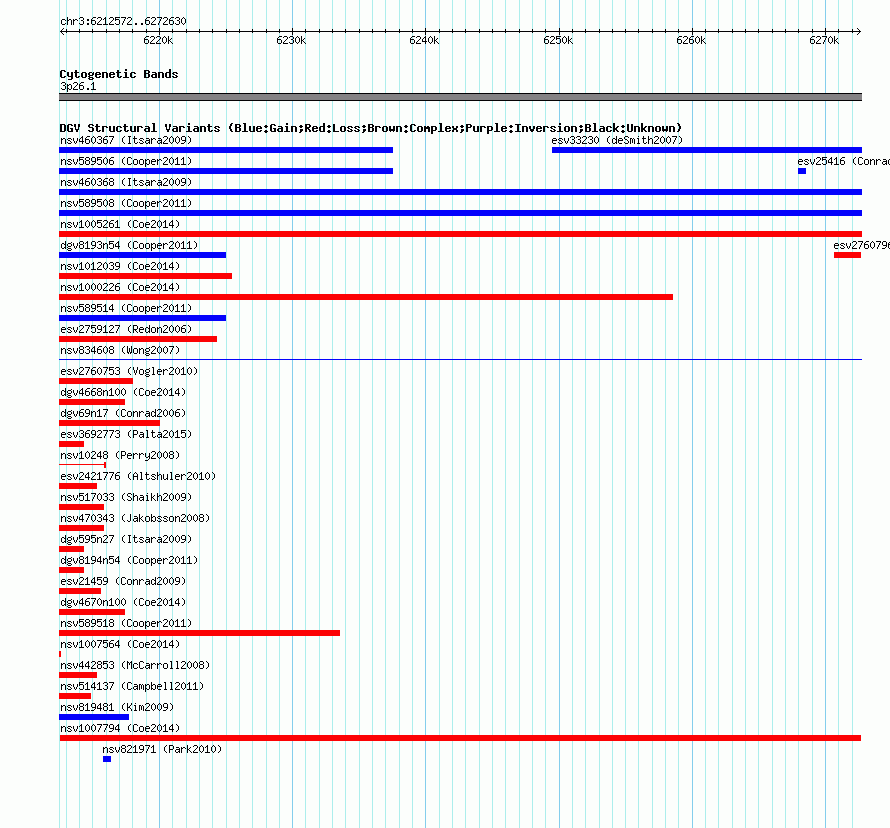Viewport: 890px width, 828px height.
Task: Open the nsv442853 (McCarroll2008) label
Action: 135,665
